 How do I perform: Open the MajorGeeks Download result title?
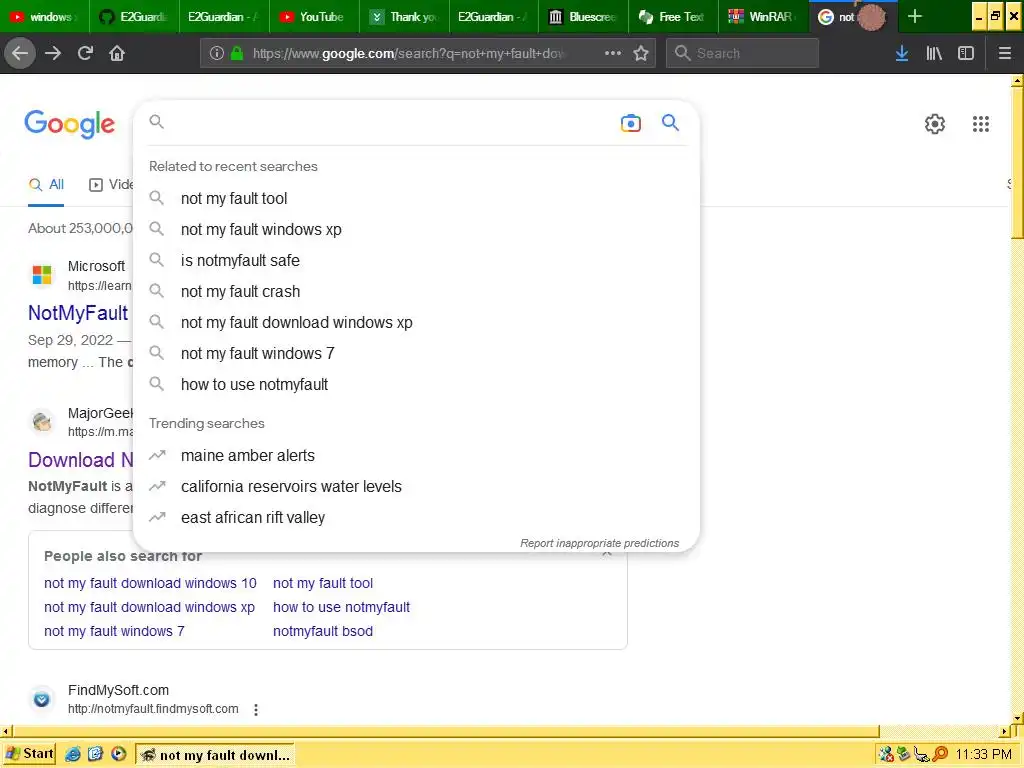coord(80,460)
